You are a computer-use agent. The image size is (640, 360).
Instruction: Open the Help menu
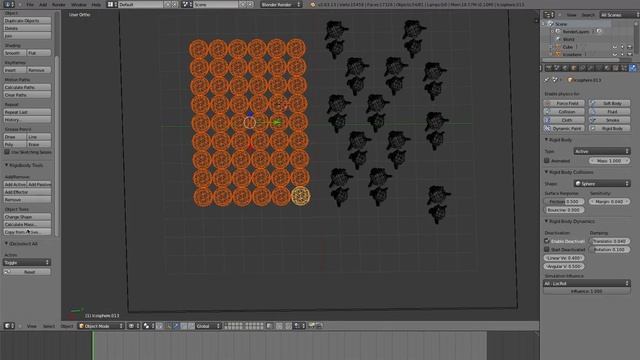[x=96, y=4]
